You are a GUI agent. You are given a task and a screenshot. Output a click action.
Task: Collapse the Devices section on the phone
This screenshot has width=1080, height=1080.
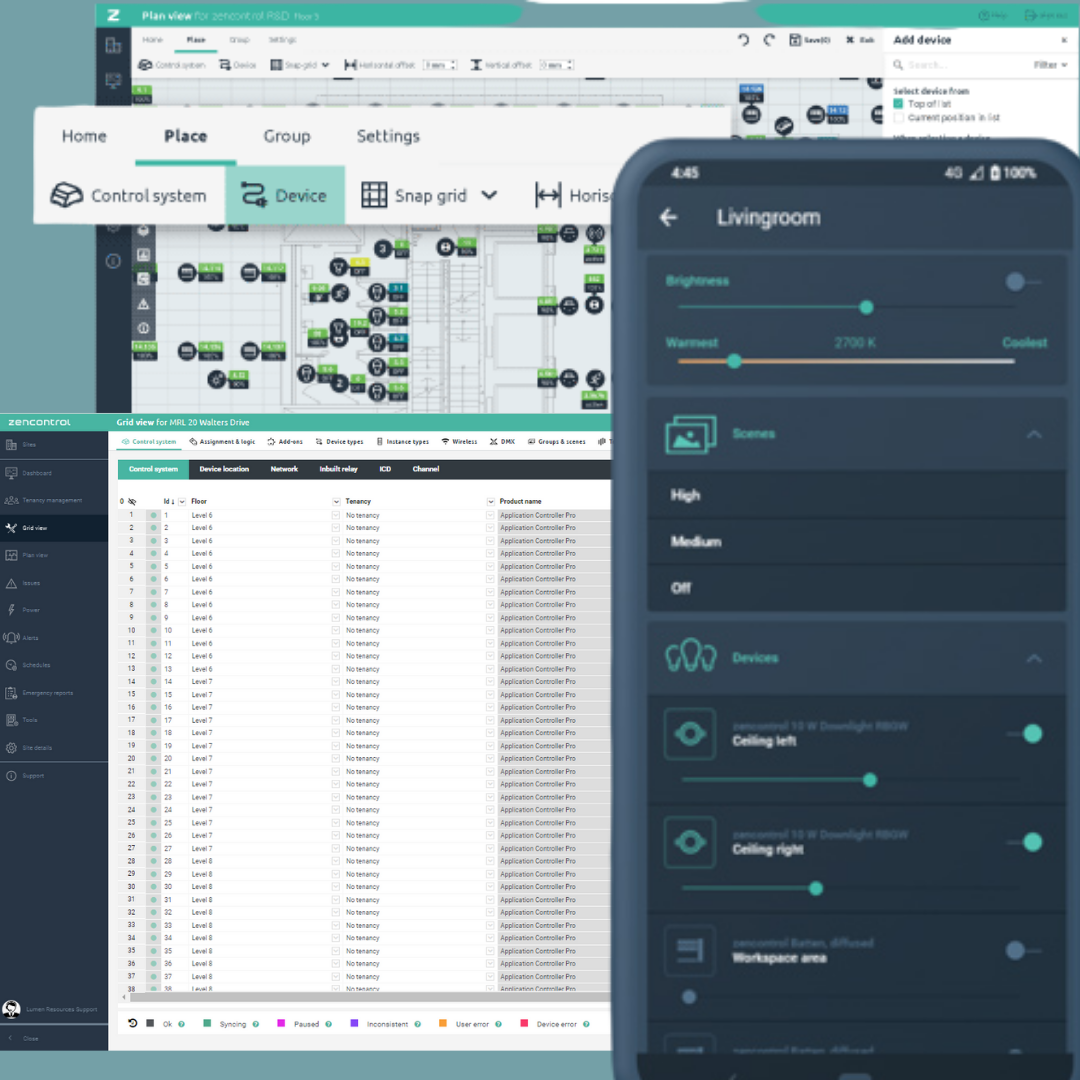1034,658
